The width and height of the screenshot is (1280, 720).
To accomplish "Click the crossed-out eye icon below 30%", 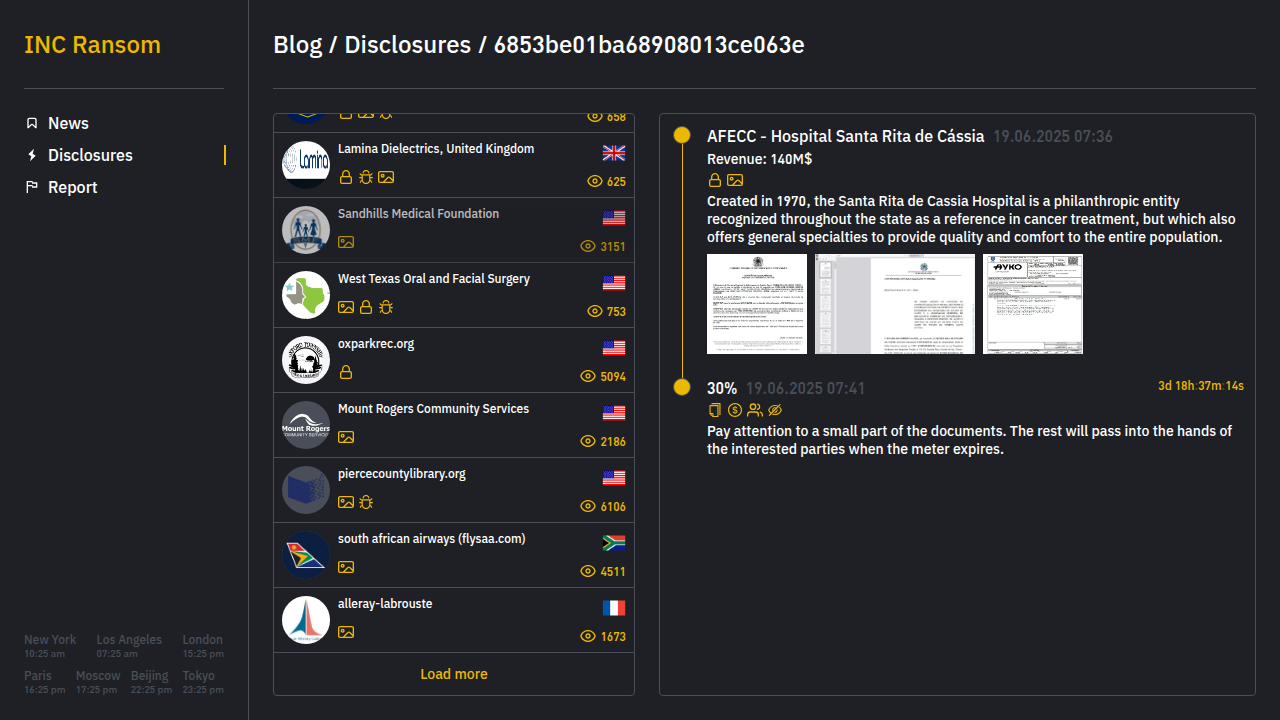I will pos(775,410).
